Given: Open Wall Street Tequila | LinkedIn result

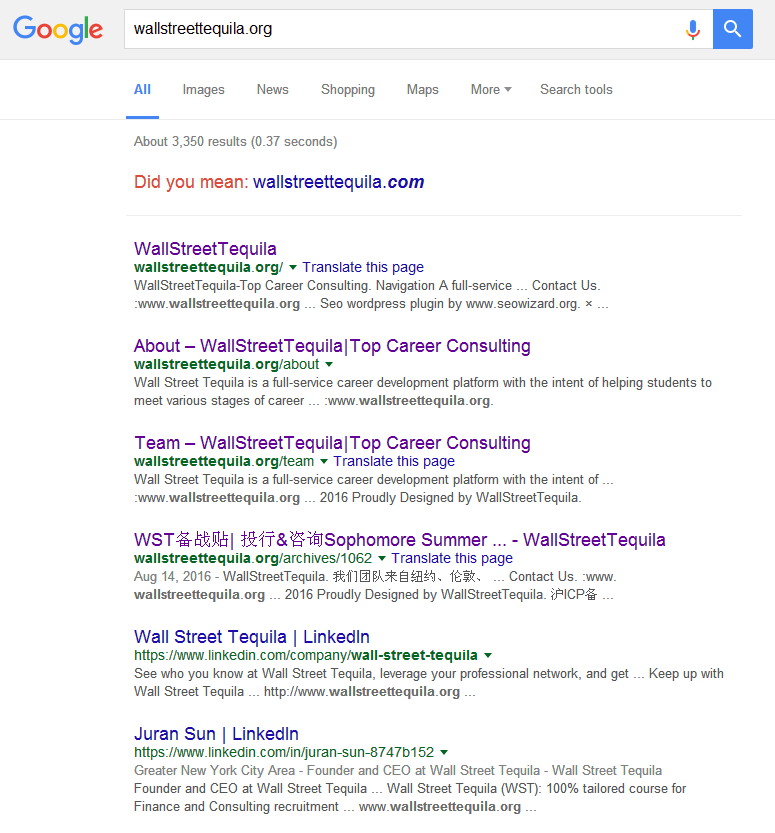Looking at the screenshot, I should click(252, 637).
